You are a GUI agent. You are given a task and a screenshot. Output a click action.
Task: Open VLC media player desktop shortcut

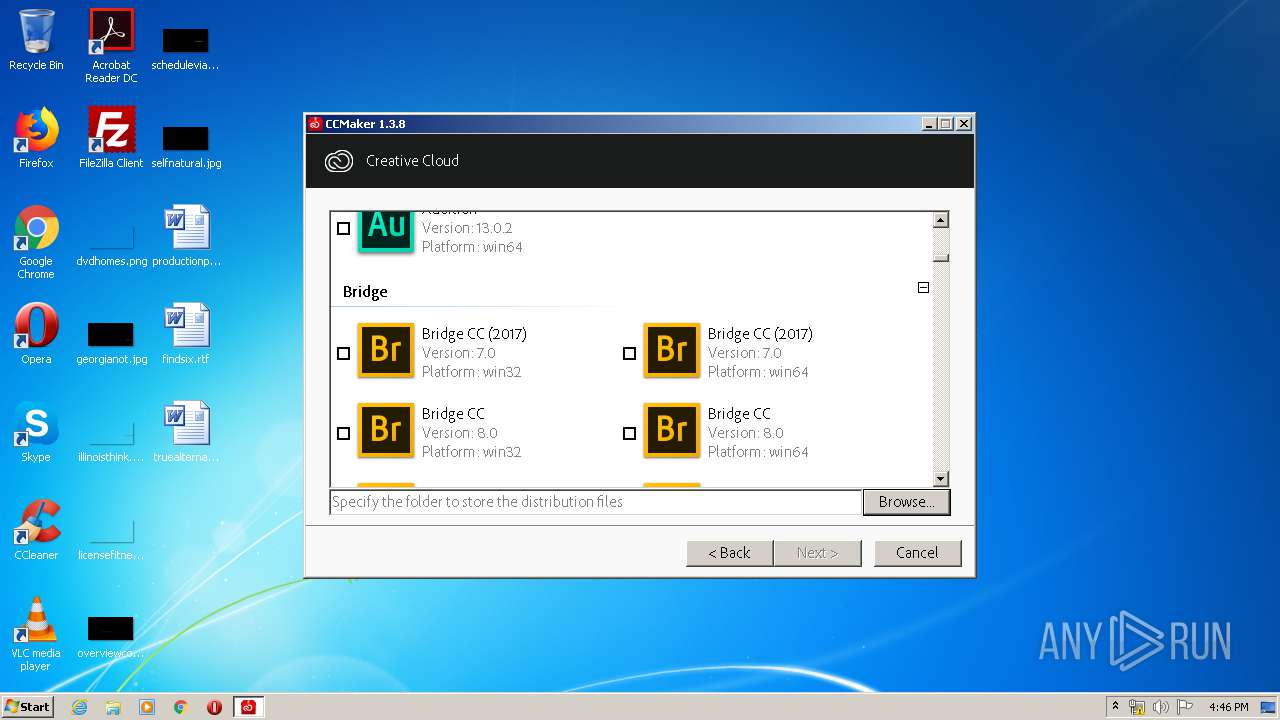click(x=36, y=634)
